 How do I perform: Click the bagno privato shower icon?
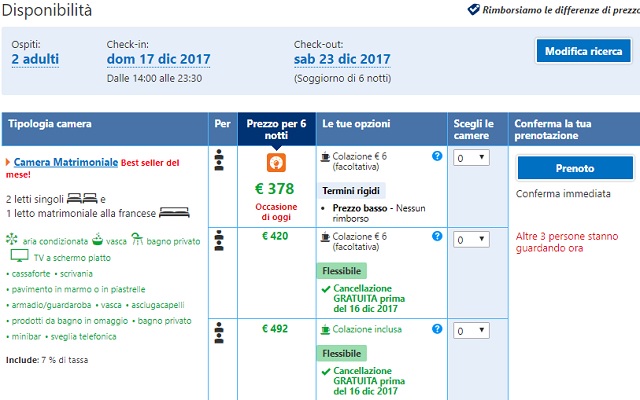pyautogui.click(x=137, y=240)
